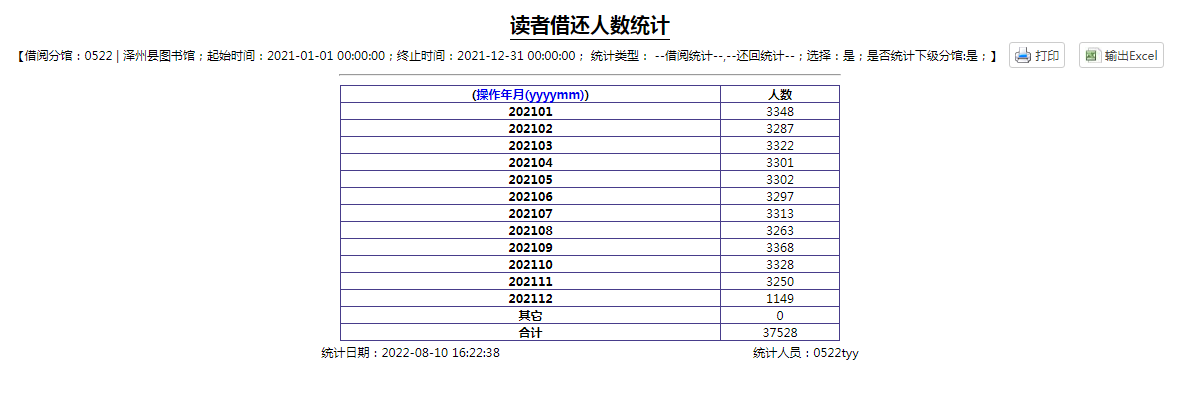Screen dimensions: 1194x398
Task: Select the 202106 row label
Action: click(x=530, y=196)
